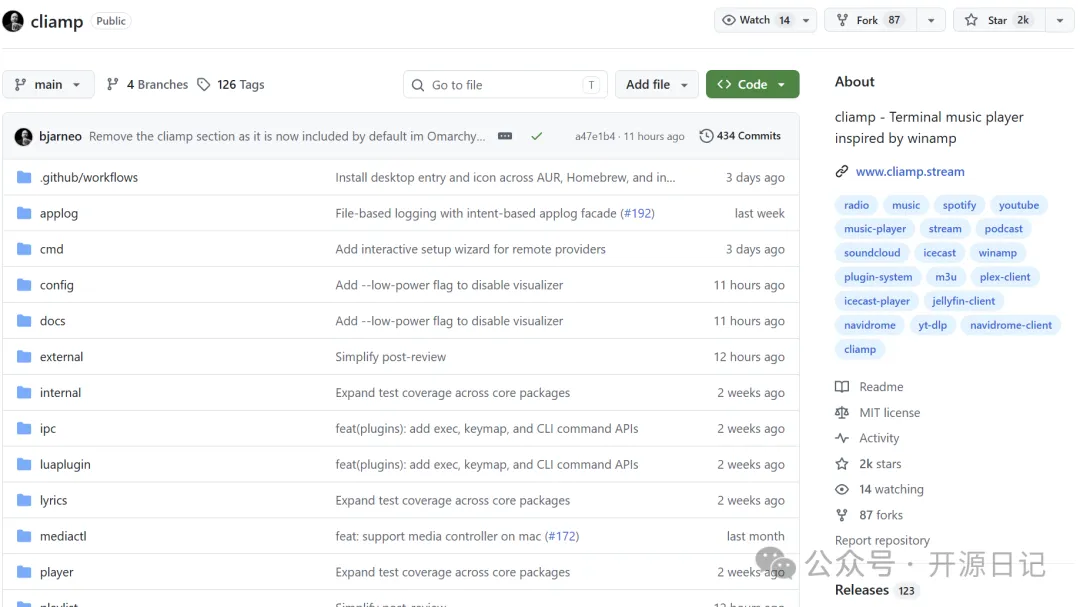
Task: Click the Activity pulse icon
Action: [x=842, y=438]
